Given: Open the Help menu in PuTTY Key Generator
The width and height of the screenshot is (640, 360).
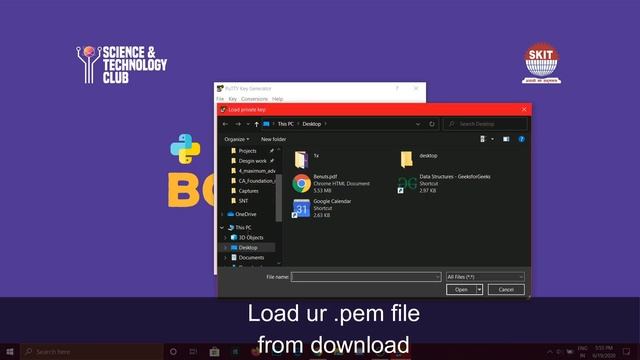Looking at the screenshot, I should pos(278,99).
